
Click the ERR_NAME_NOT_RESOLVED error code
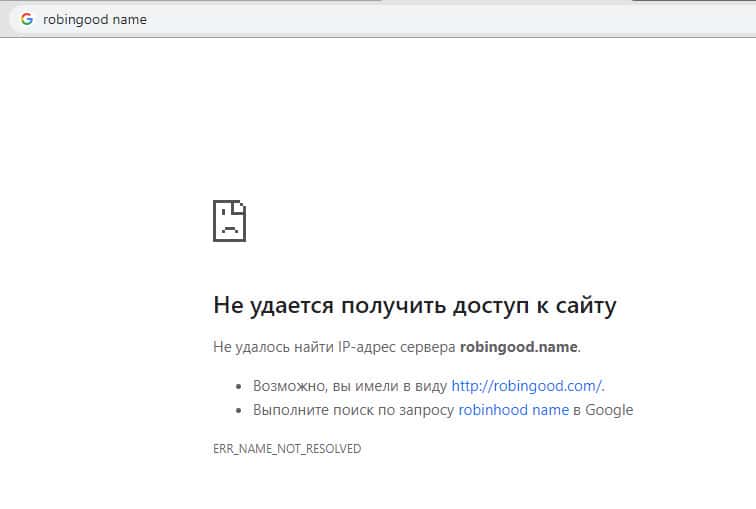click(287, 449)
